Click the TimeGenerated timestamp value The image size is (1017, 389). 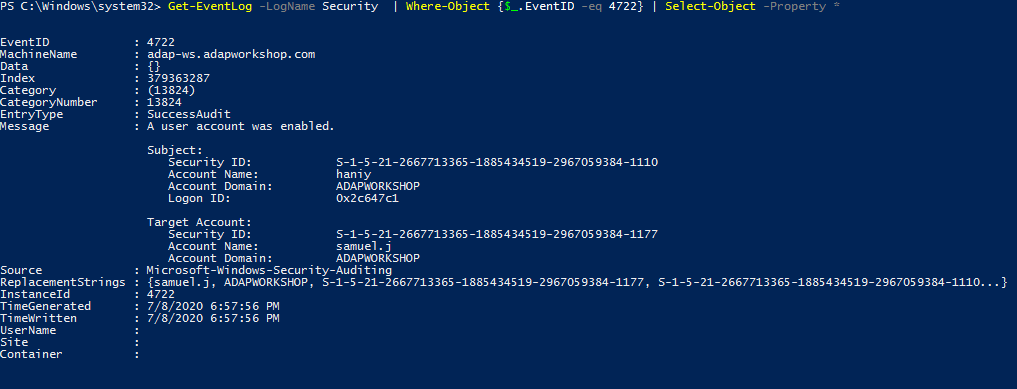[x=213, y=306]
